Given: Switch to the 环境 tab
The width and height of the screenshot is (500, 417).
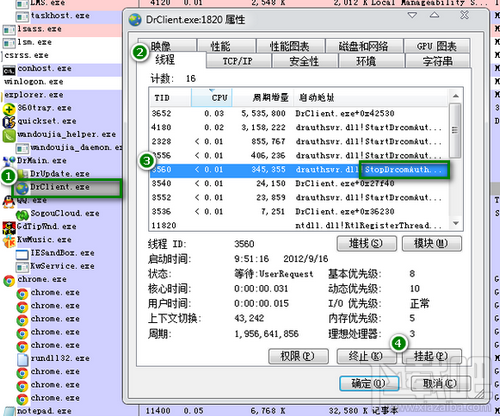Looking at the screenshot, I should [371, 61].
